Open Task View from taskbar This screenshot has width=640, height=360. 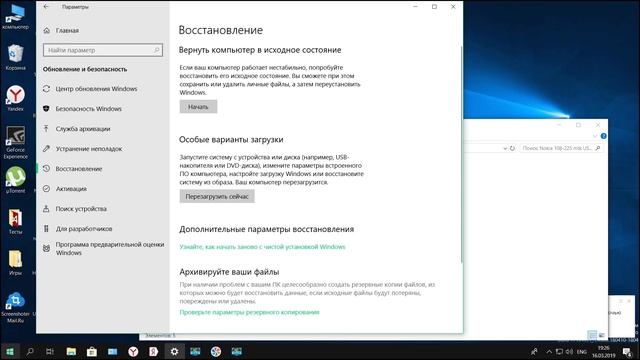tap(50, 351)
